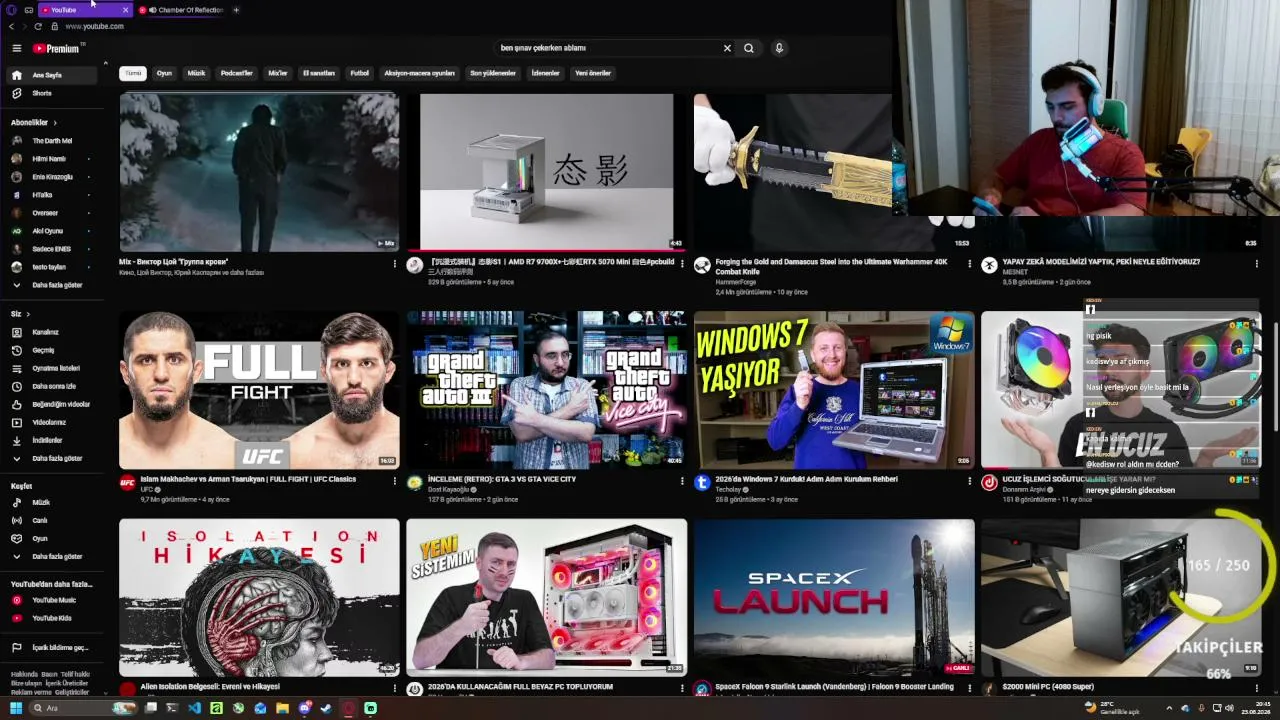
Task: Open testo taylan channel
Action: [54, 267]
